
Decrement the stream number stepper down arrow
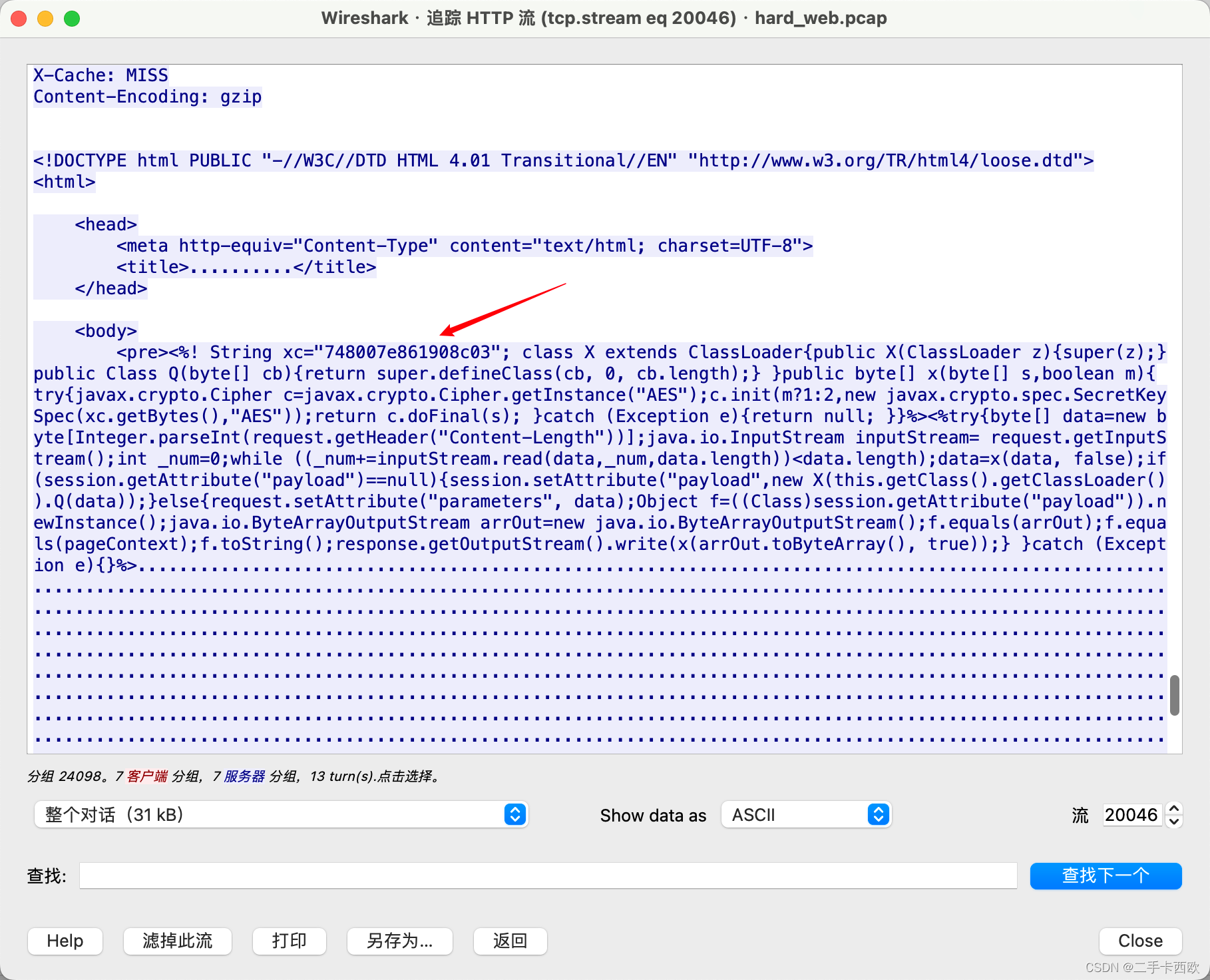[x=1175, y=822]
